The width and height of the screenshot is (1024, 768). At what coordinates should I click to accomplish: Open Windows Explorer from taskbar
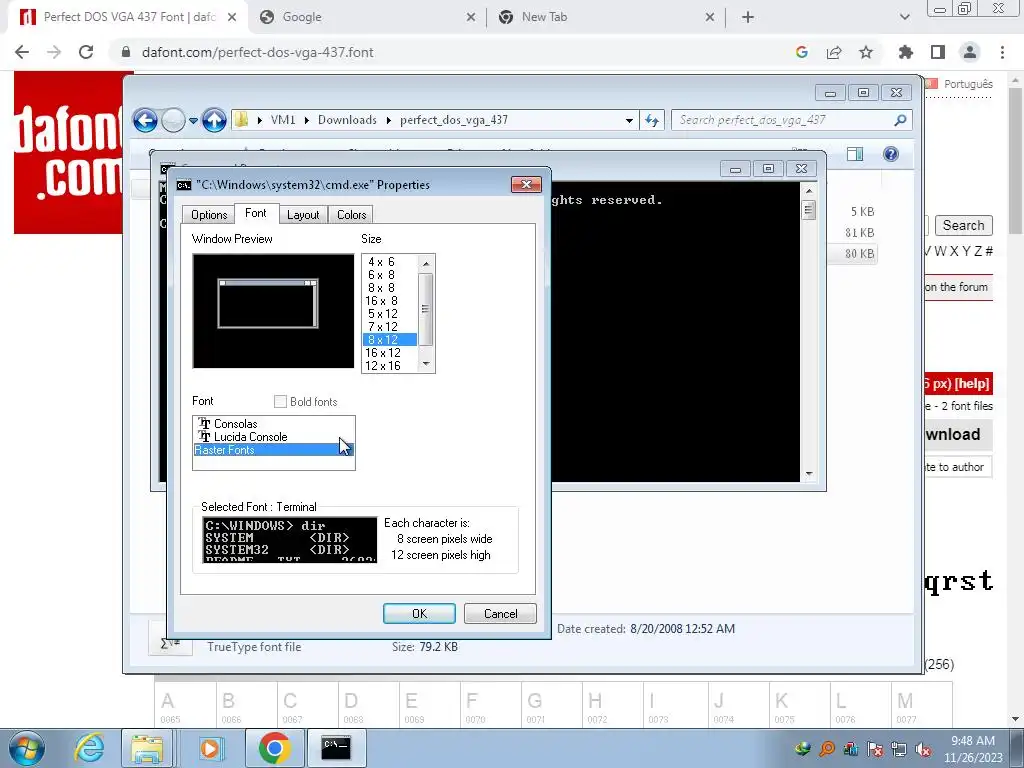147,748
